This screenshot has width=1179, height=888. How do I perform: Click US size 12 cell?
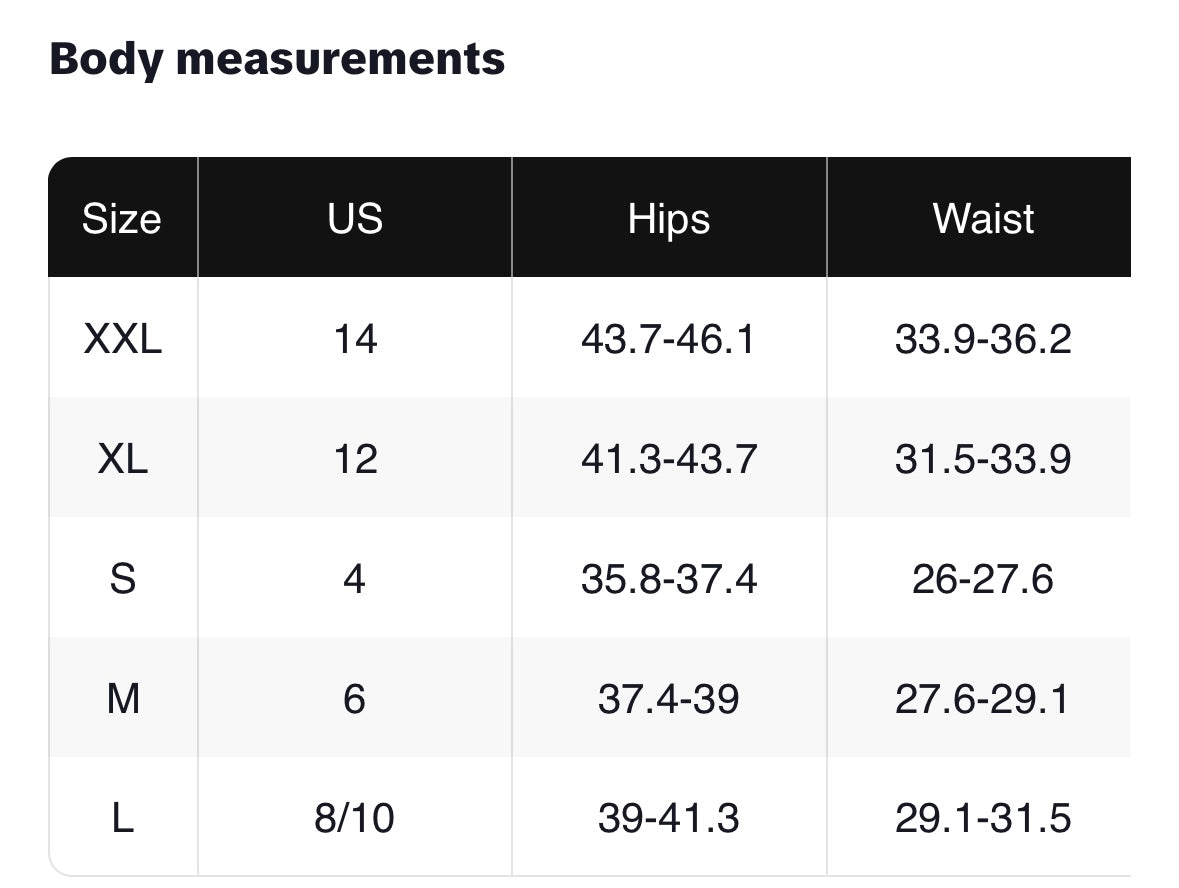(355, 459)
